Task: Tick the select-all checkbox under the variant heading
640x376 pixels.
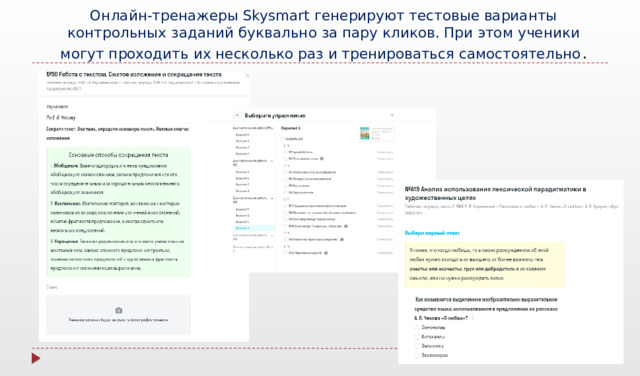Action: click(283, 139)
